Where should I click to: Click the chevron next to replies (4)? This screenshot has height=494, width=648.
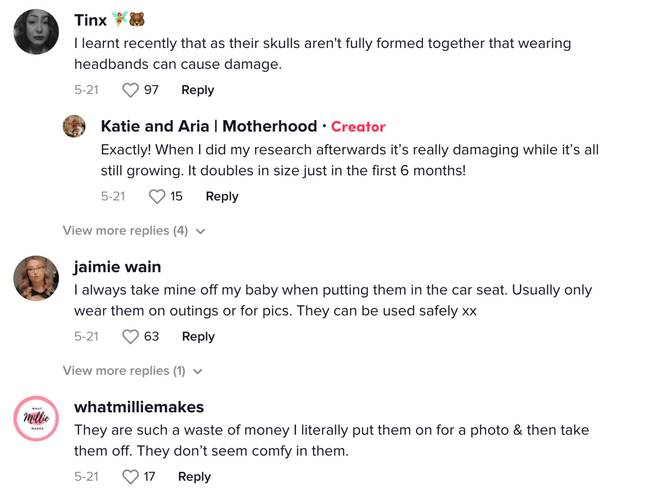coord(200,231)
